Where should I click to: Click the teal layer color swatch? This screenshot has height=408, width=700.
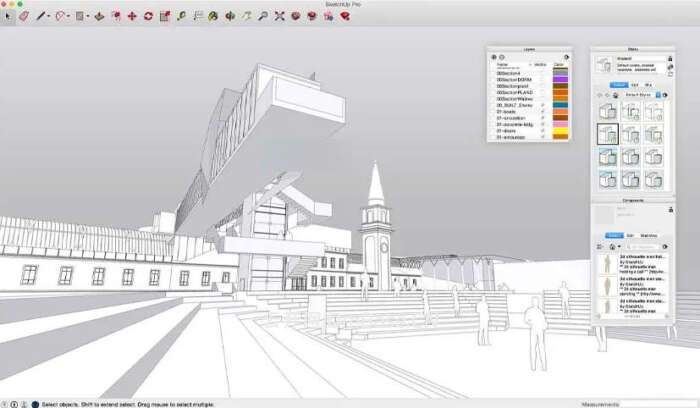(x=560, y=105)
